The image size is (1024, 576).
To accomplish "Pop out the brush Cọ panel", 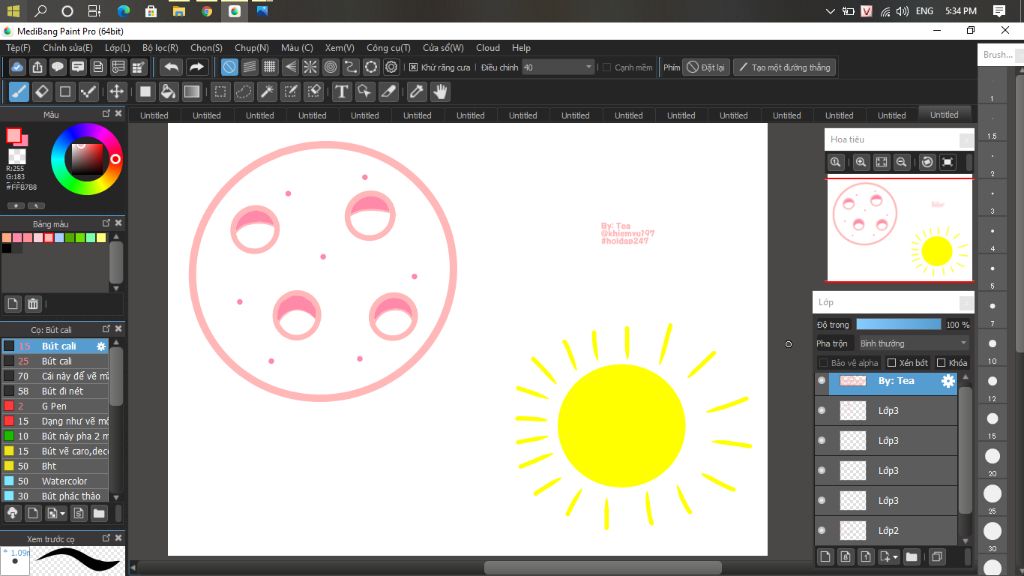I will tap(106, 328).
